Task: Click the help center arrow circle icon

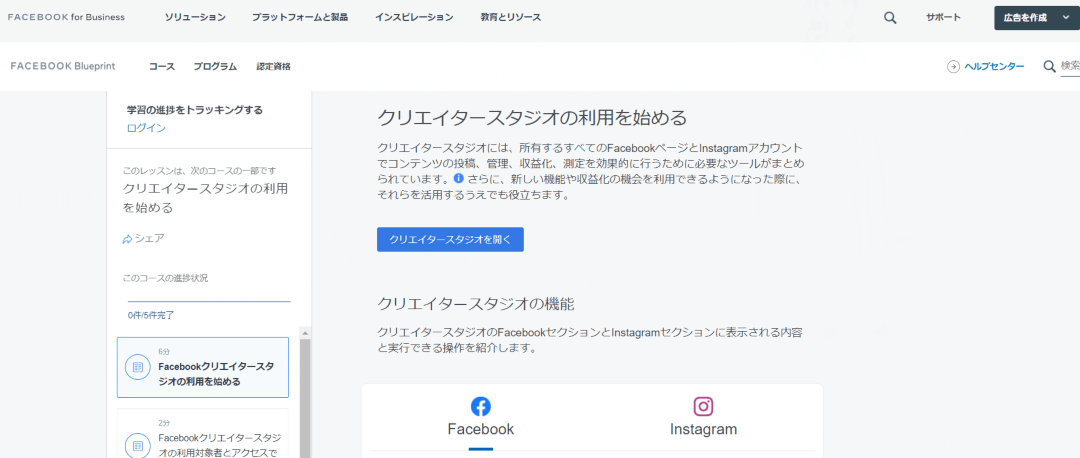Action: click(x=953, y=67)
